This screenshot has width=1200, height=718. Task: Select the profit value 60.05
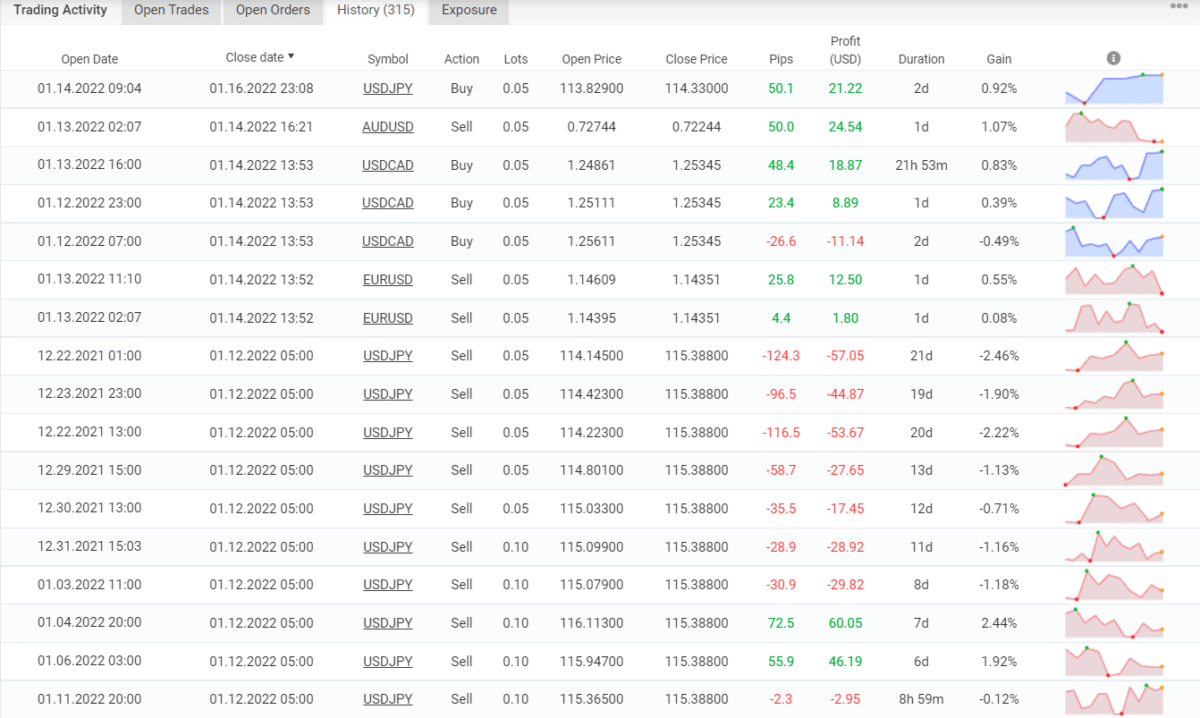[845, 623]
